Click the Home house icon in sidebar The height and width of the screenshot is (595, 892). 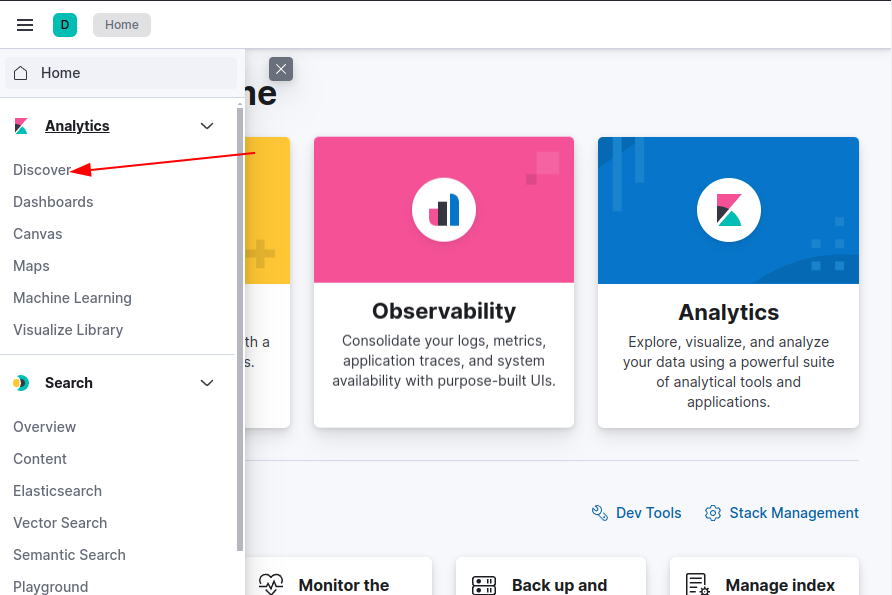[21, 73]
